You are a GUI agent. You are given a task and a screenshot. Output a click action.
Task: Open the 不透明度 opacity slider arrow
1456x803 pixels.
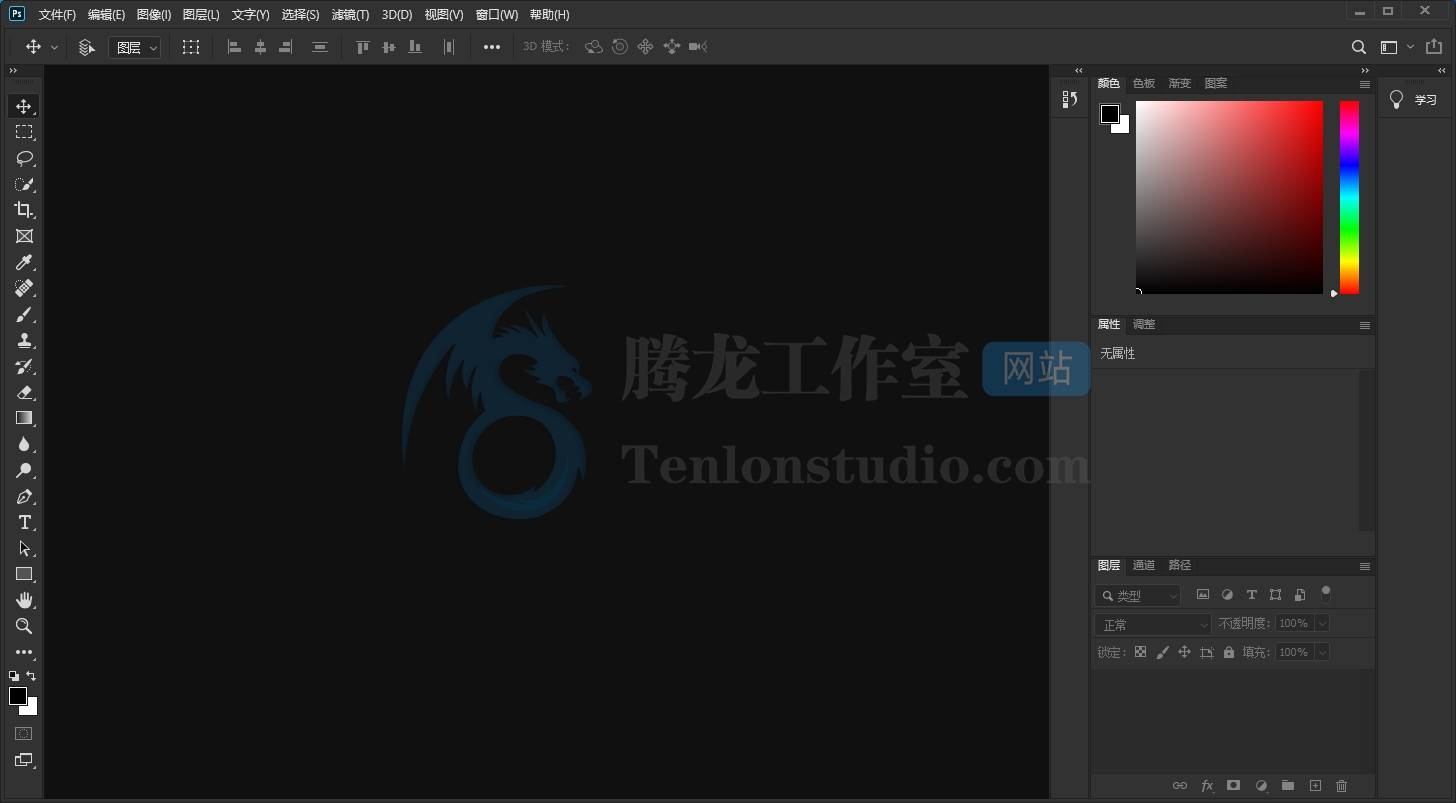[x=1322, y=623]
